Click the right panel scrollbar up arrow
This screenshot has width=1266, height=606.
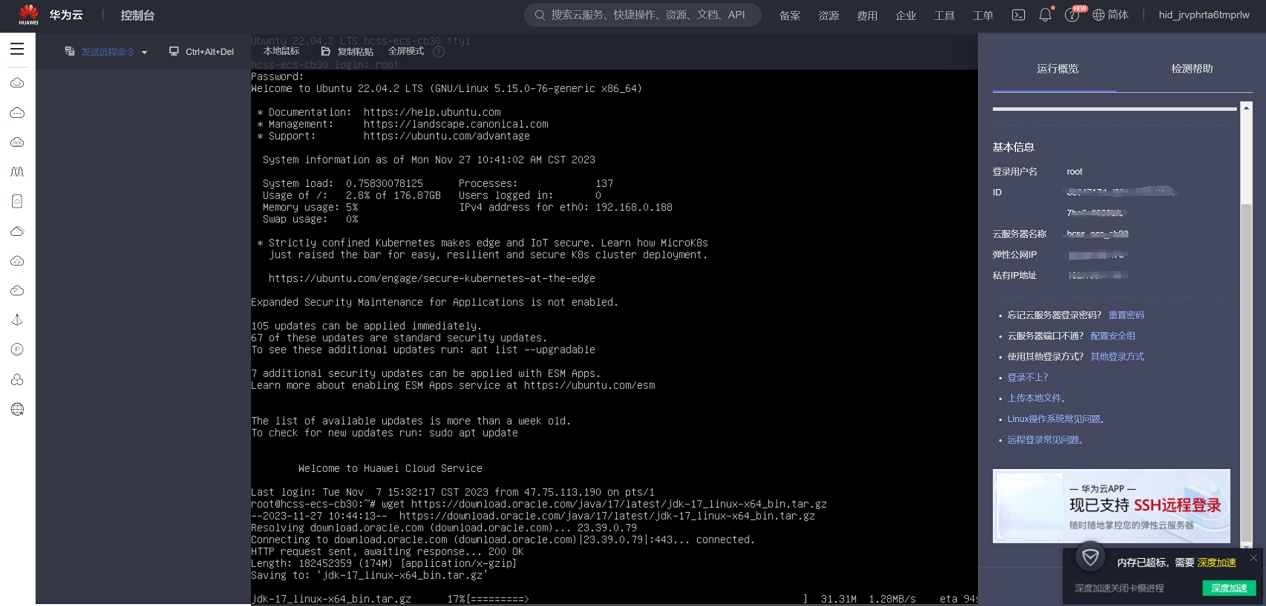[1246, 108]
